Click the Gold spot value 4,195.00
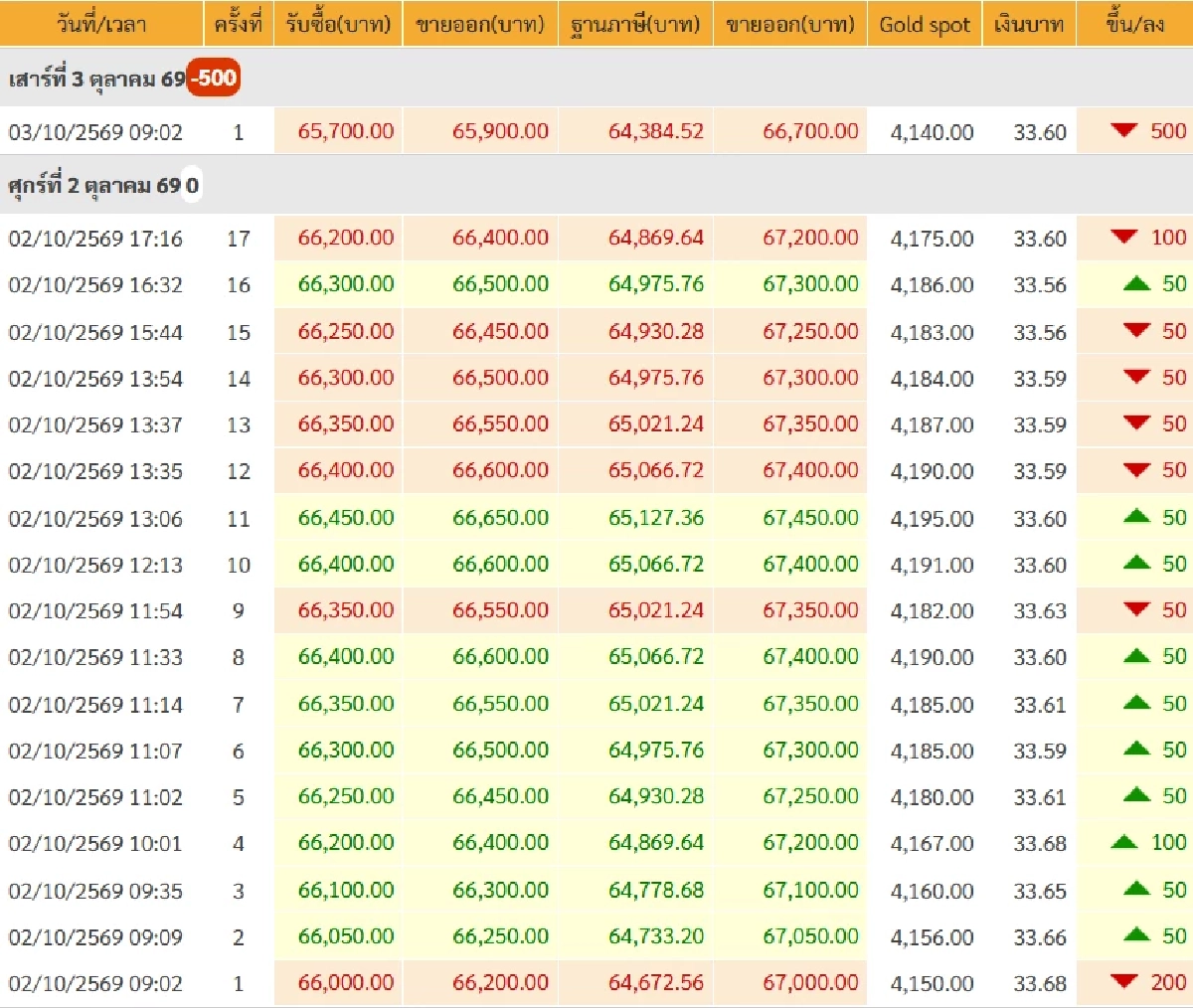The image size is (1193, 1008). tap(932, 518)
